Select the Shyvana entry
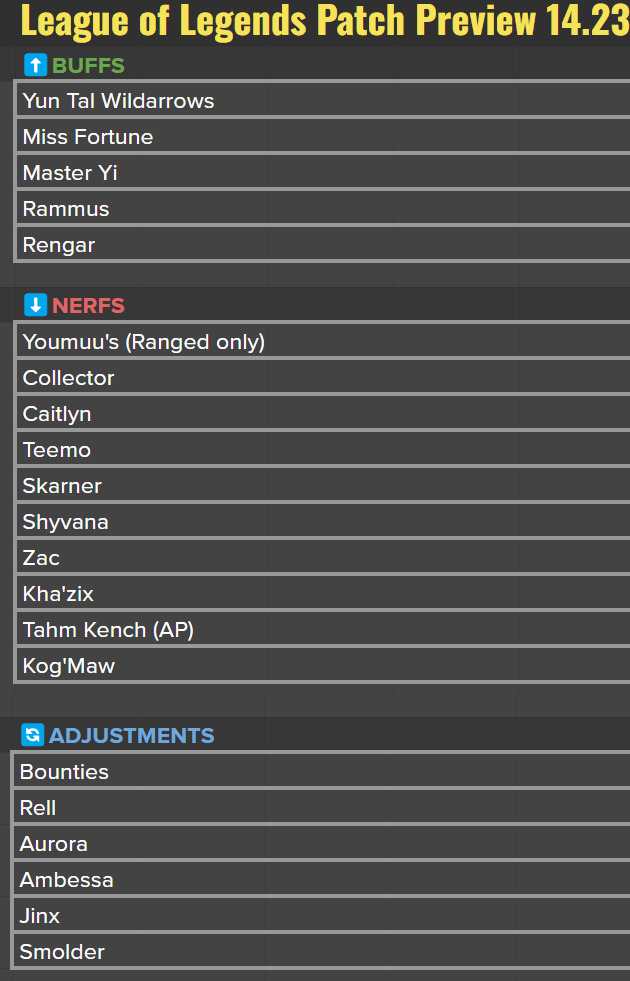 point(323,521)
